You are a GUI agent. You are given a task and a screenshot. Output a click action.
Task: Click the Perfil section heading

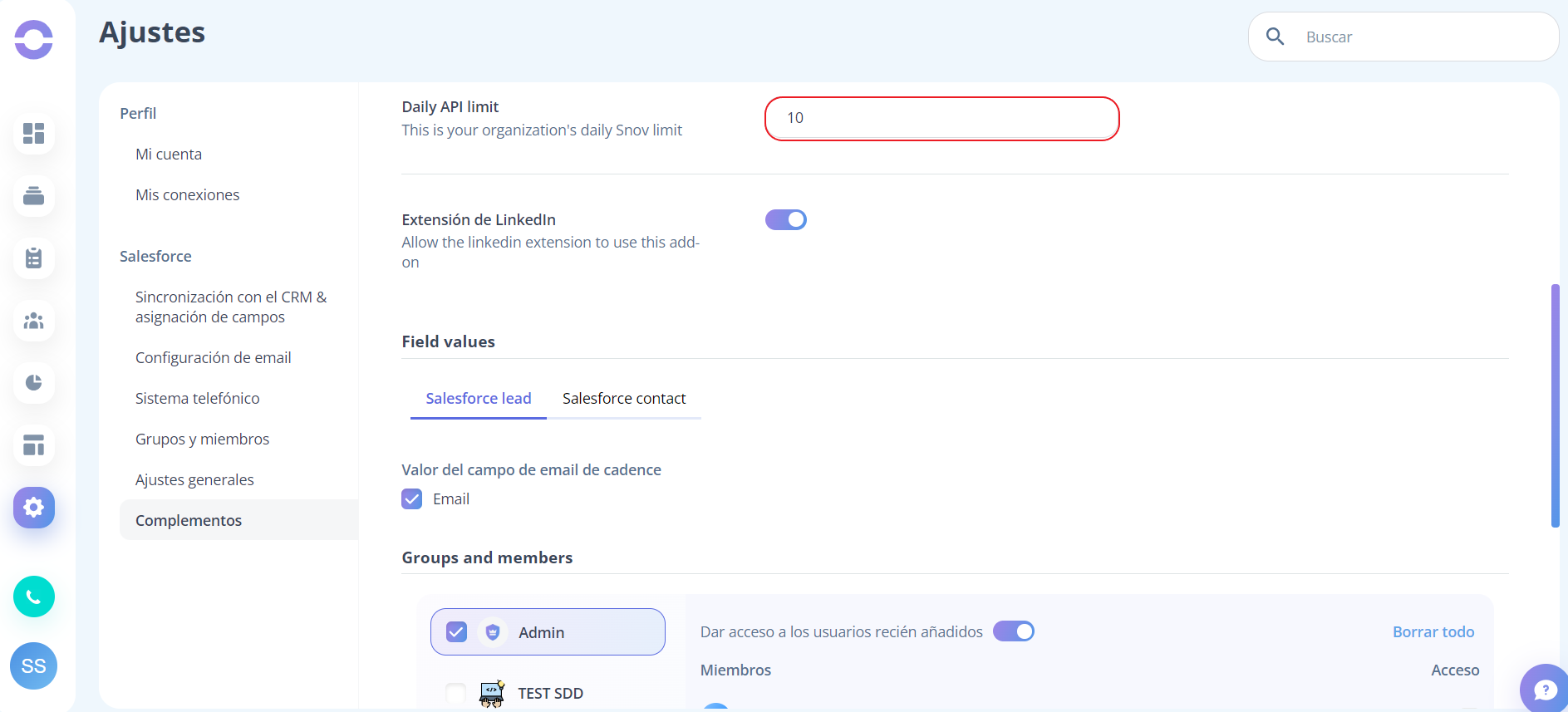(138, 113)
